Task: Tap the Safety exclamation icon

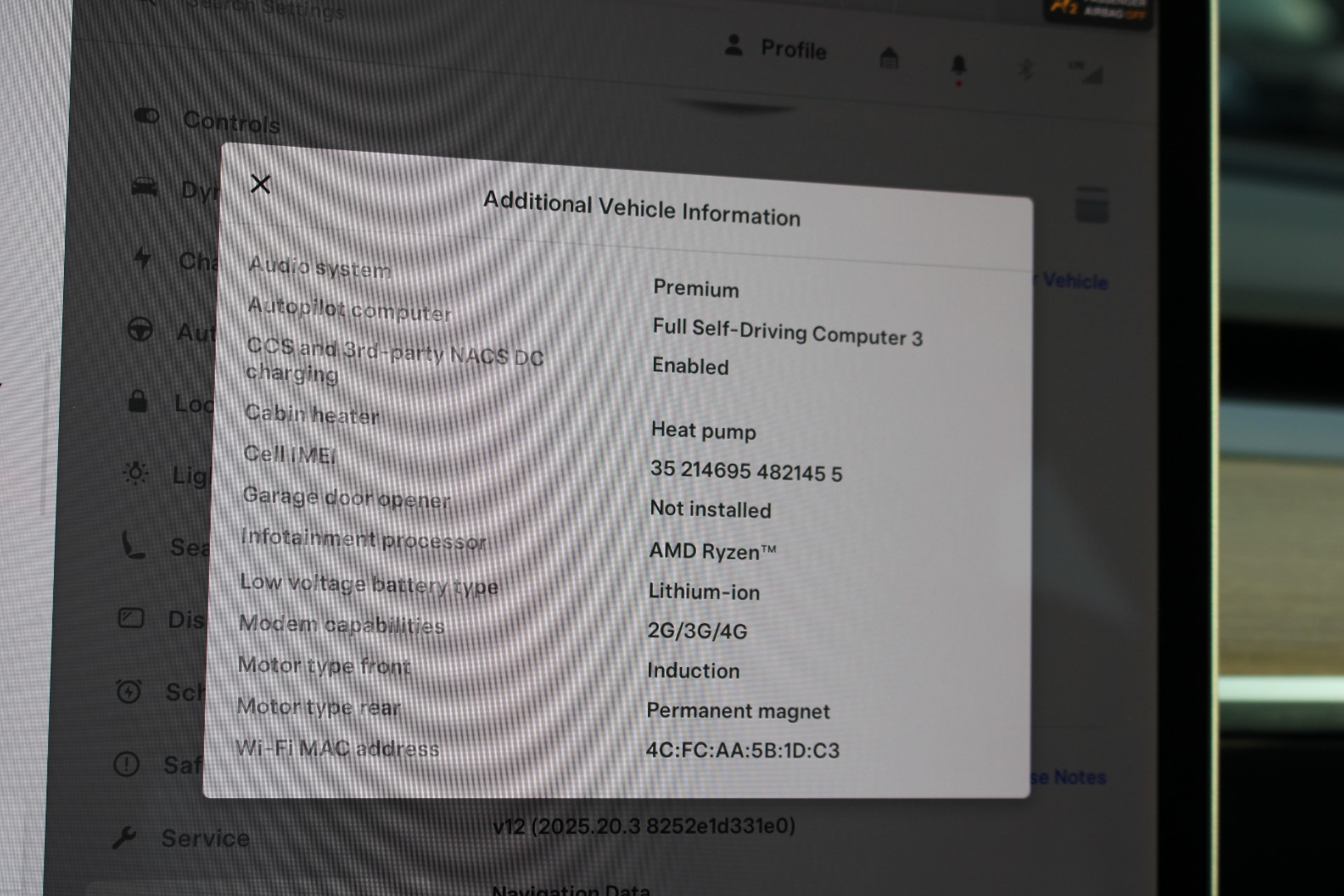Action: (x=126, y=763)
